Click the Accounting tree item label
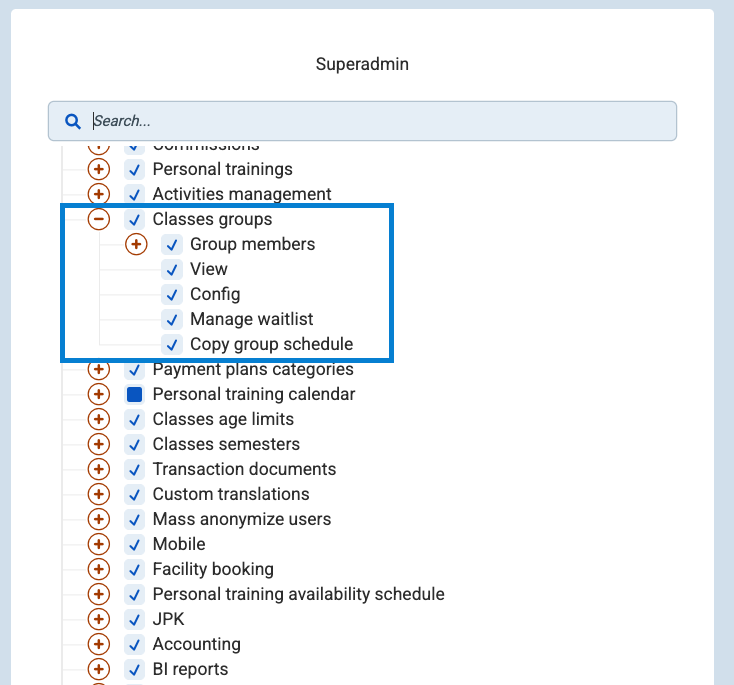Viewport: 734px width, 685px height. click(196, 644)
